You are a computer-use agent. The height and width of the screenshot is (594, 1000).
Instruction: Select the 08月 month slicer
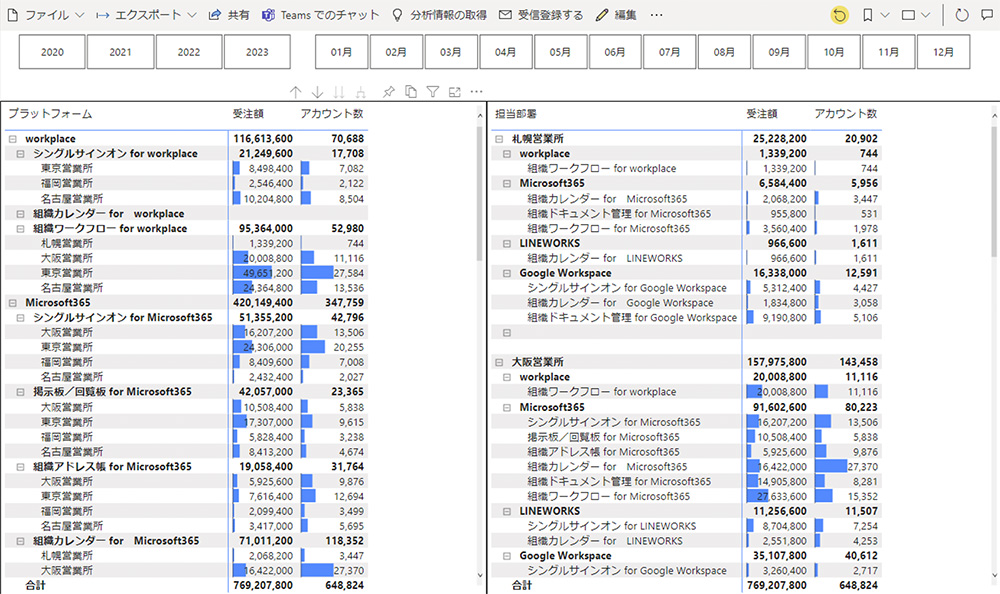pyautogui.click(x=724, y=52)
